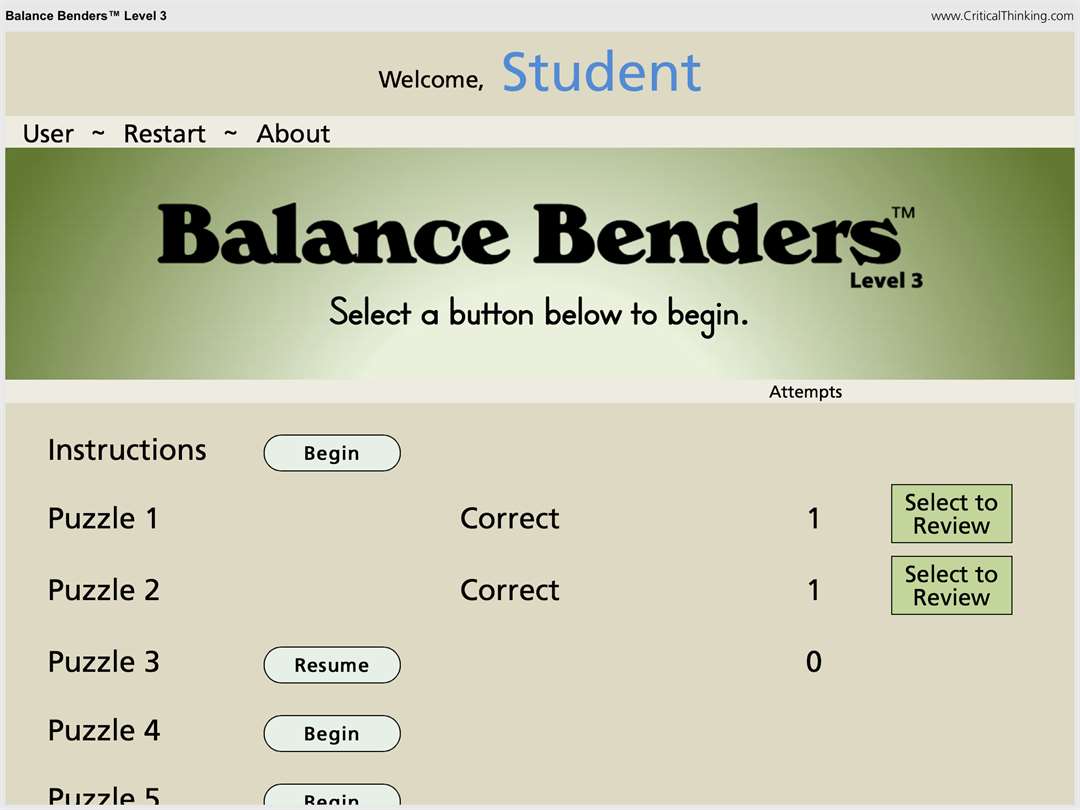Click the www.CriticalThinking.com link

[1001, 16]
